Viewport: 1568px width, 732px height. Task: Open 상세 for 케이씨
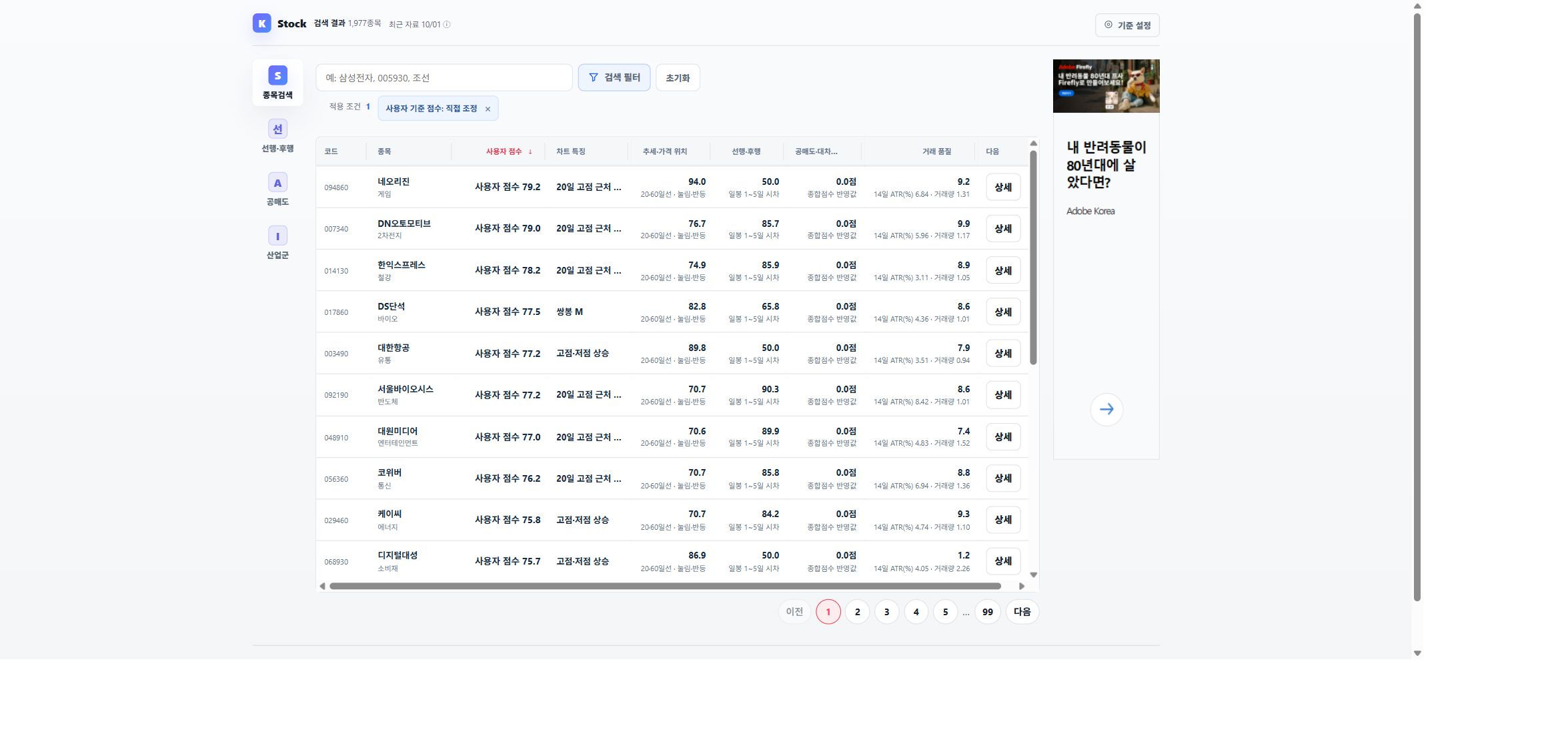1003,519
